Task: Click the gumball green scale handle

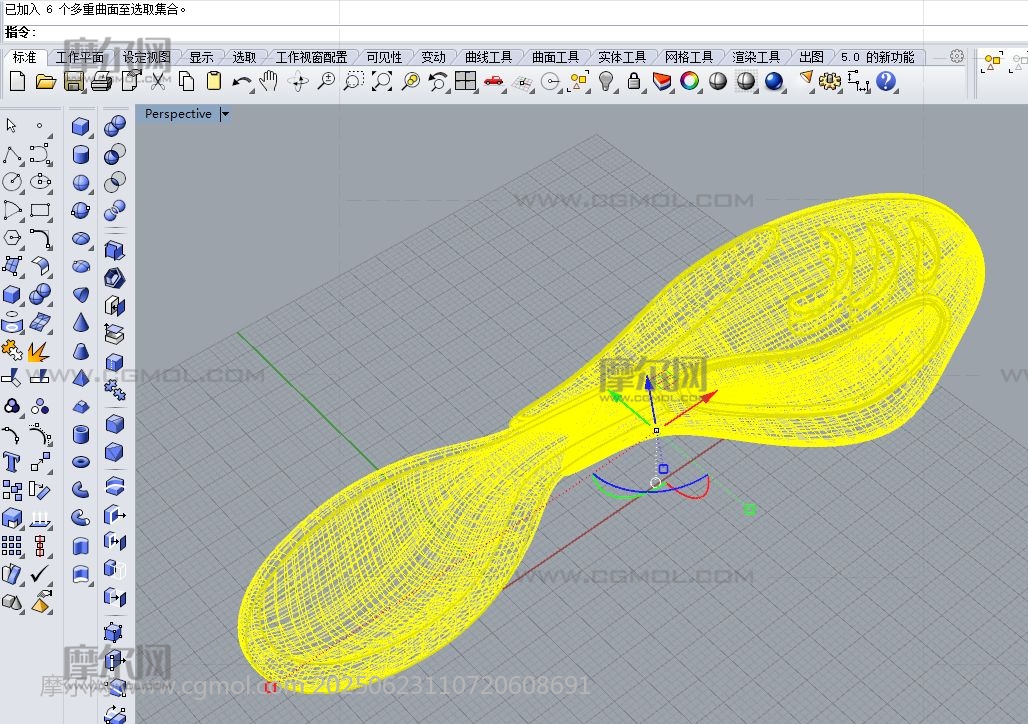Action: point(749,509)
